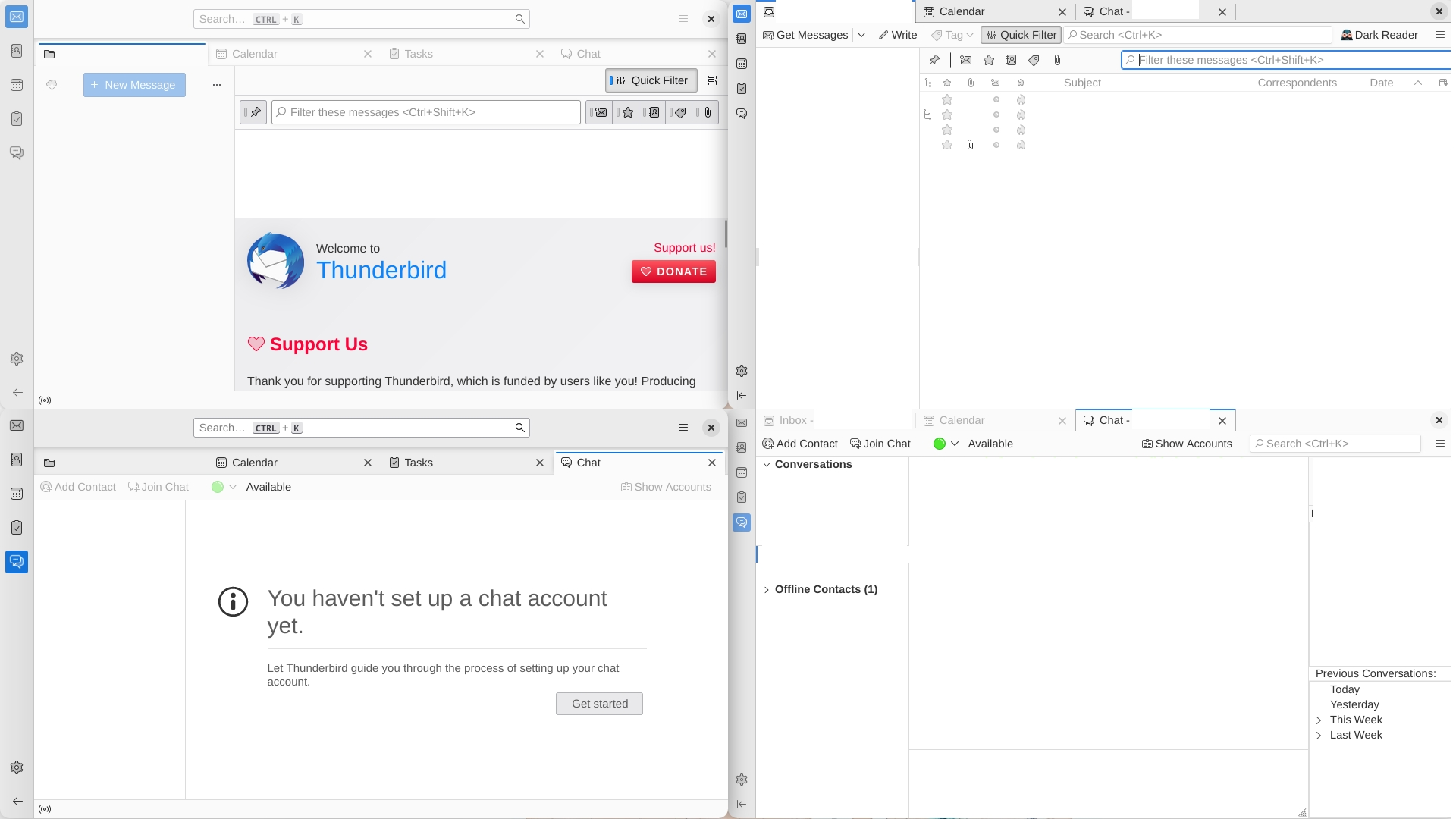Expand This Week previous conversations
The image size is (1456, 819).
1319,720
